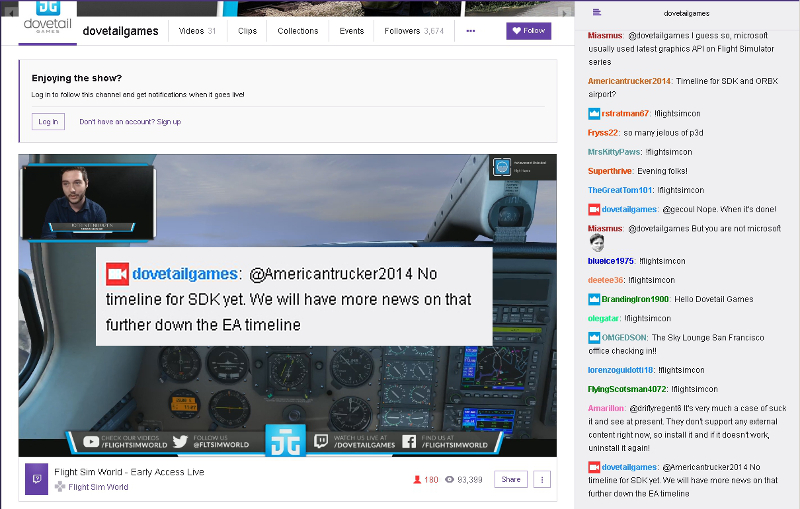Select olegatar chat username
The height and width of the screenshot is (509, 800).
click(603, 318)
